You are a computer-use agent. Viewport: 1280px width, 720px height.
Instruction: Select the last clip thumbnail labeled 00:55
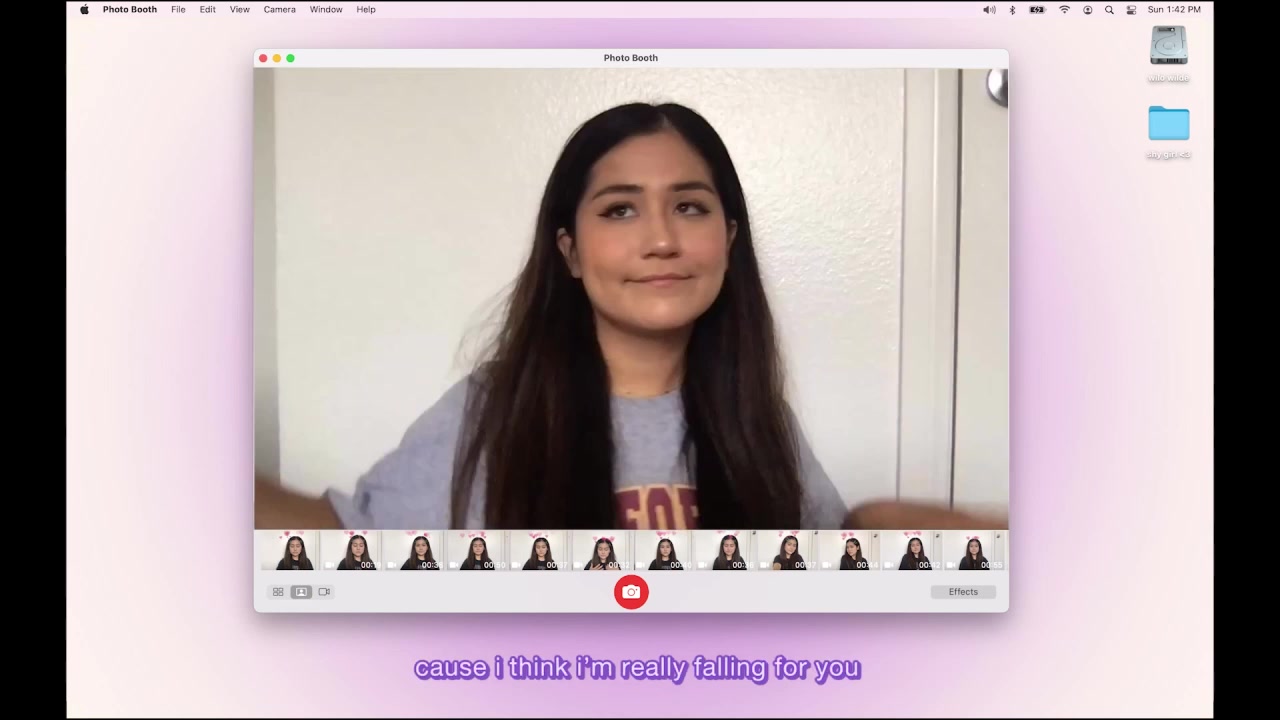click(975, 551)
